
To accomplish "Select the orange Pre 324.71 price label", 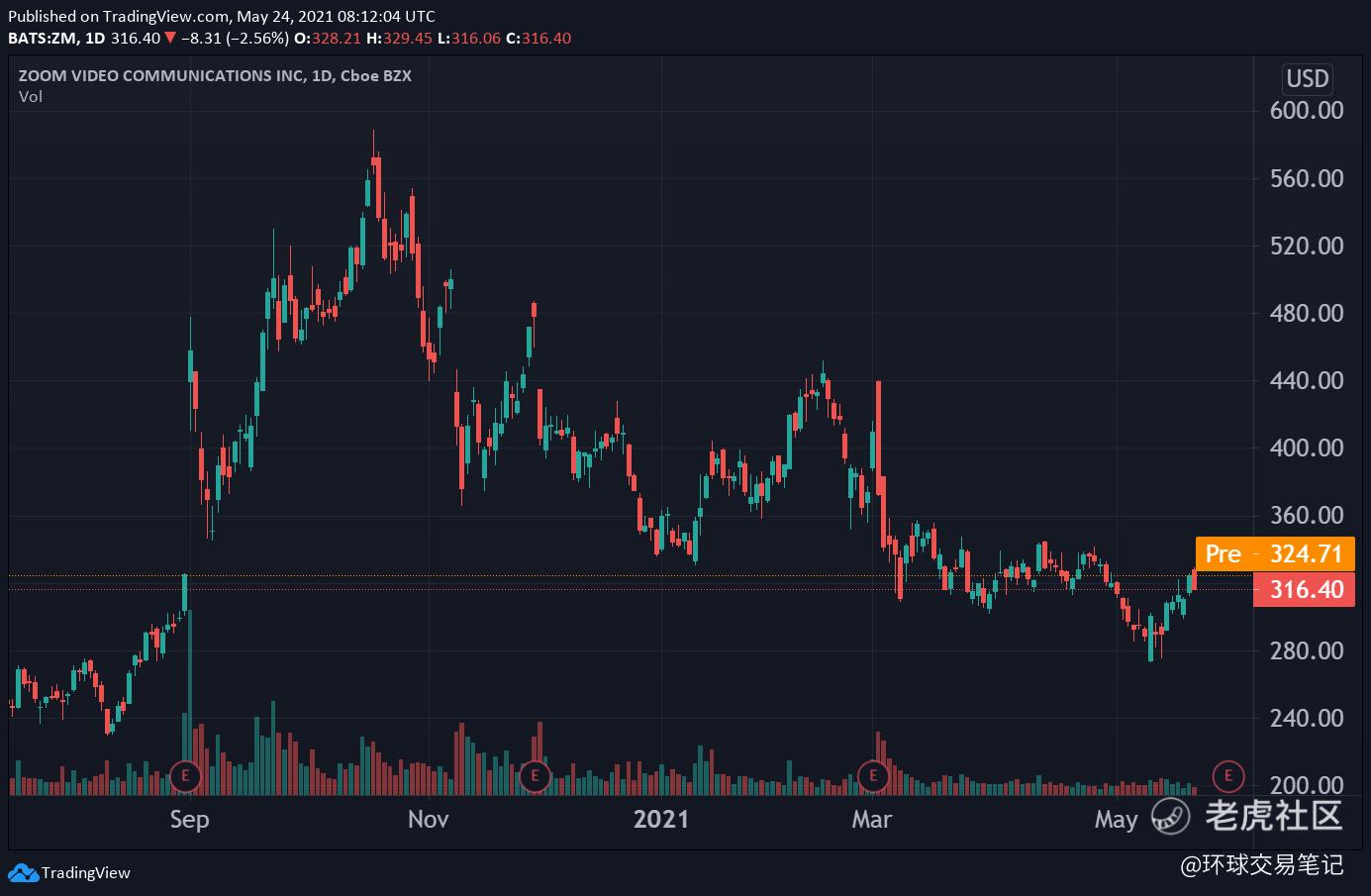I will [1275, 553].
